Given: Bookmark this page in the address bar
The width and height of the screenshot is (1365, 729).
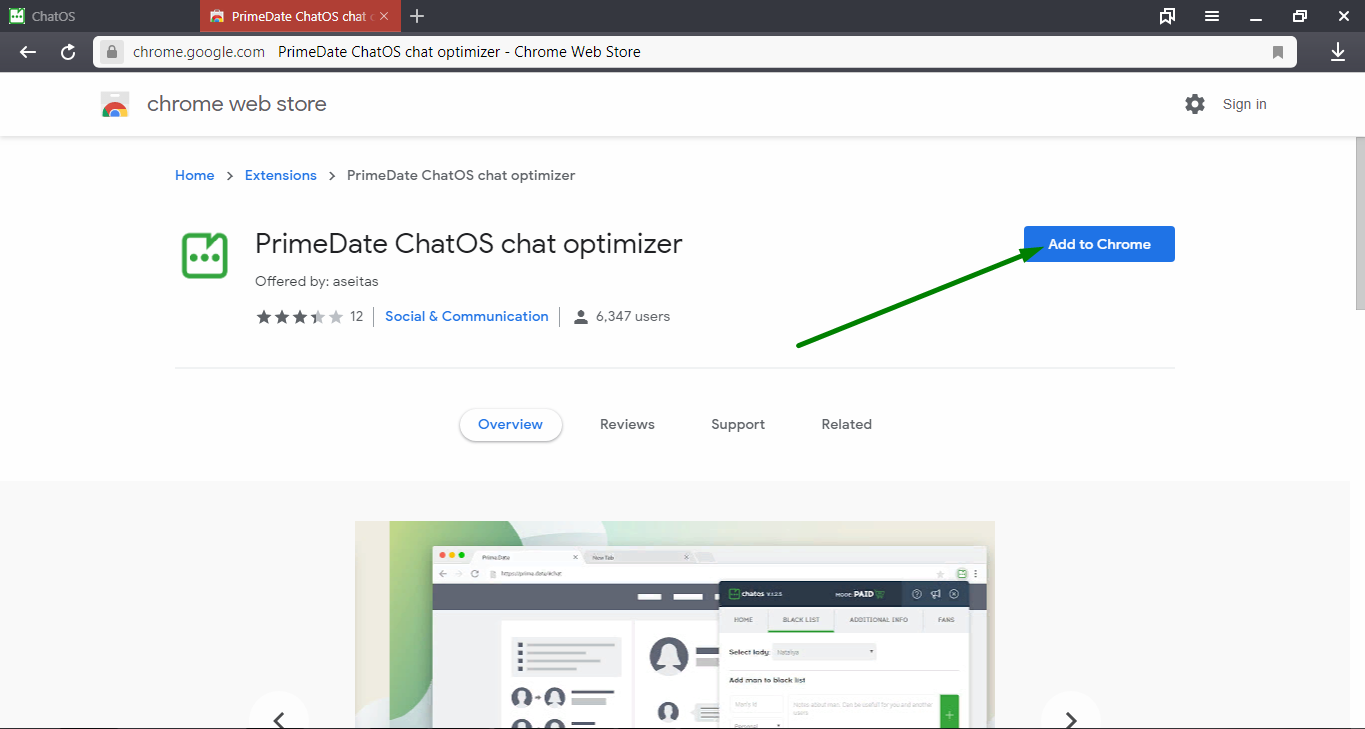Looking at the screenshot, I should tap(1278, 52).
